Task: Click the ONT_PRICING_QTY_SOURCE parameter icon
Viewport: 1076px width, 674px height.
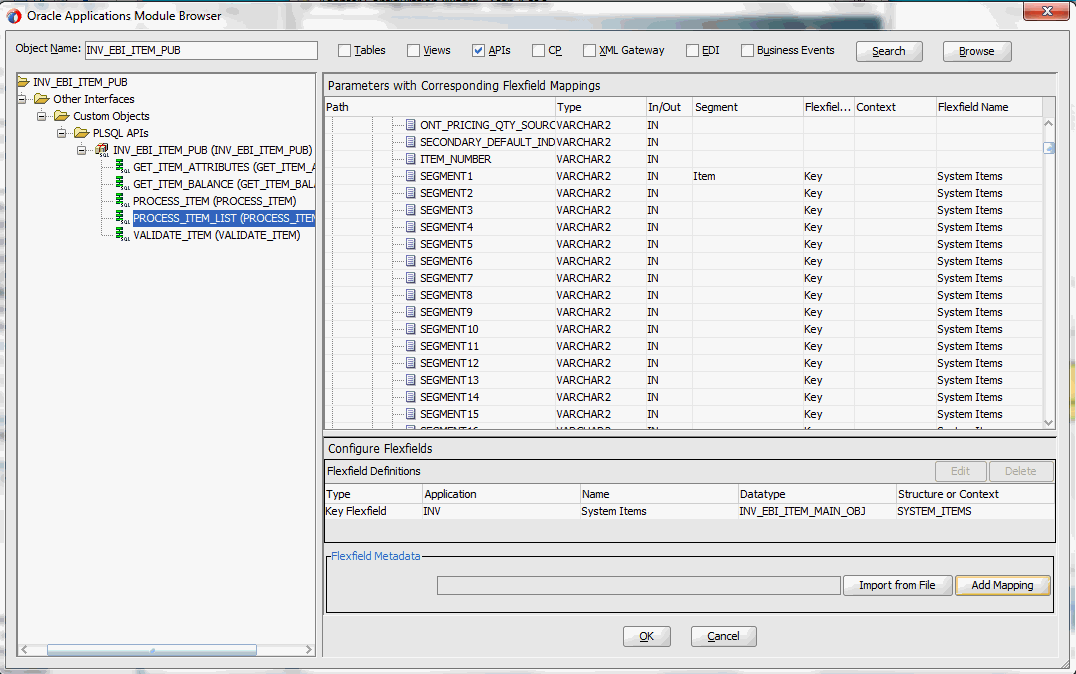Action: 410,125
